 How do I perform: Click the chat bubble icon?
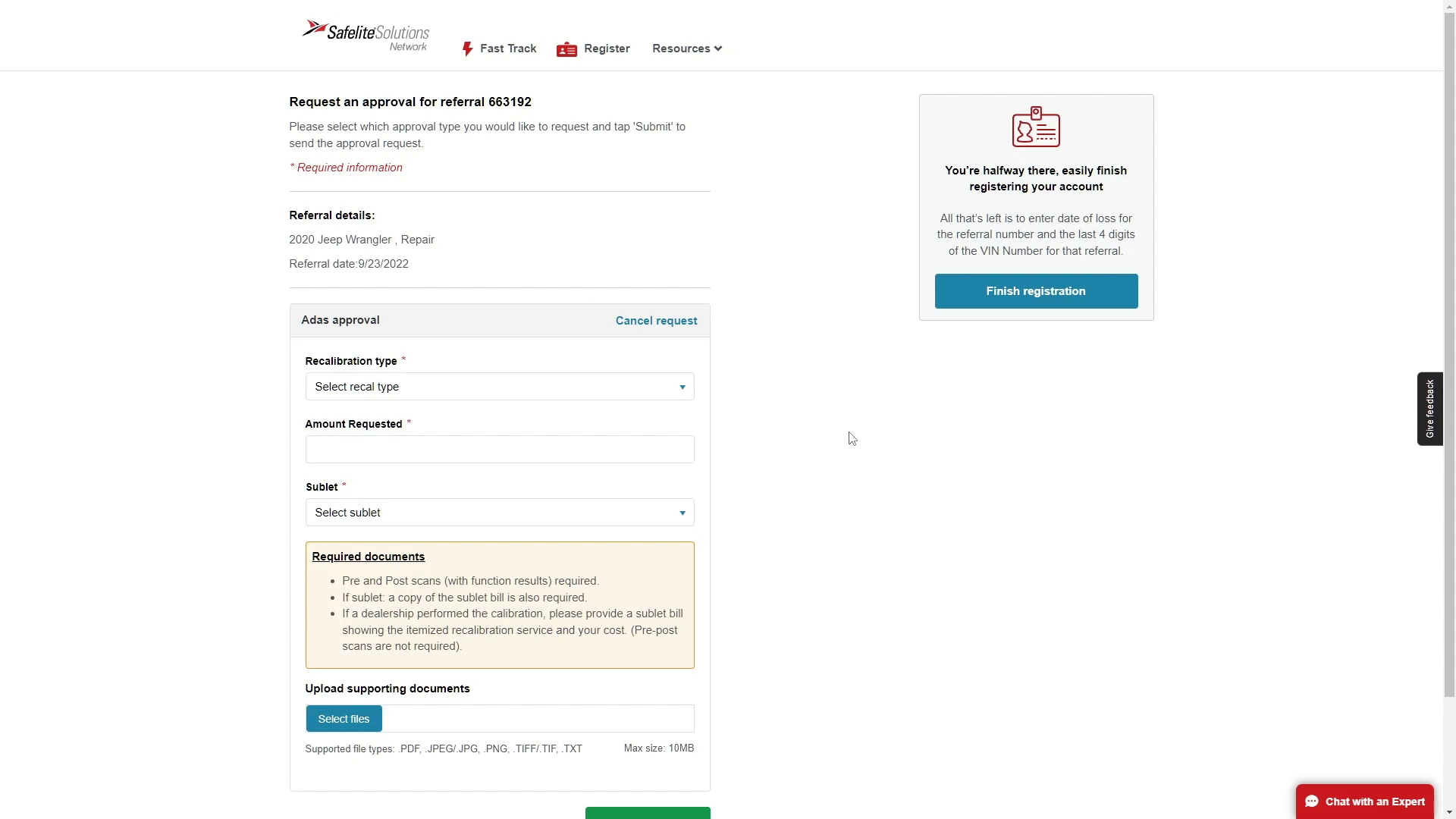click(1312, 802)
